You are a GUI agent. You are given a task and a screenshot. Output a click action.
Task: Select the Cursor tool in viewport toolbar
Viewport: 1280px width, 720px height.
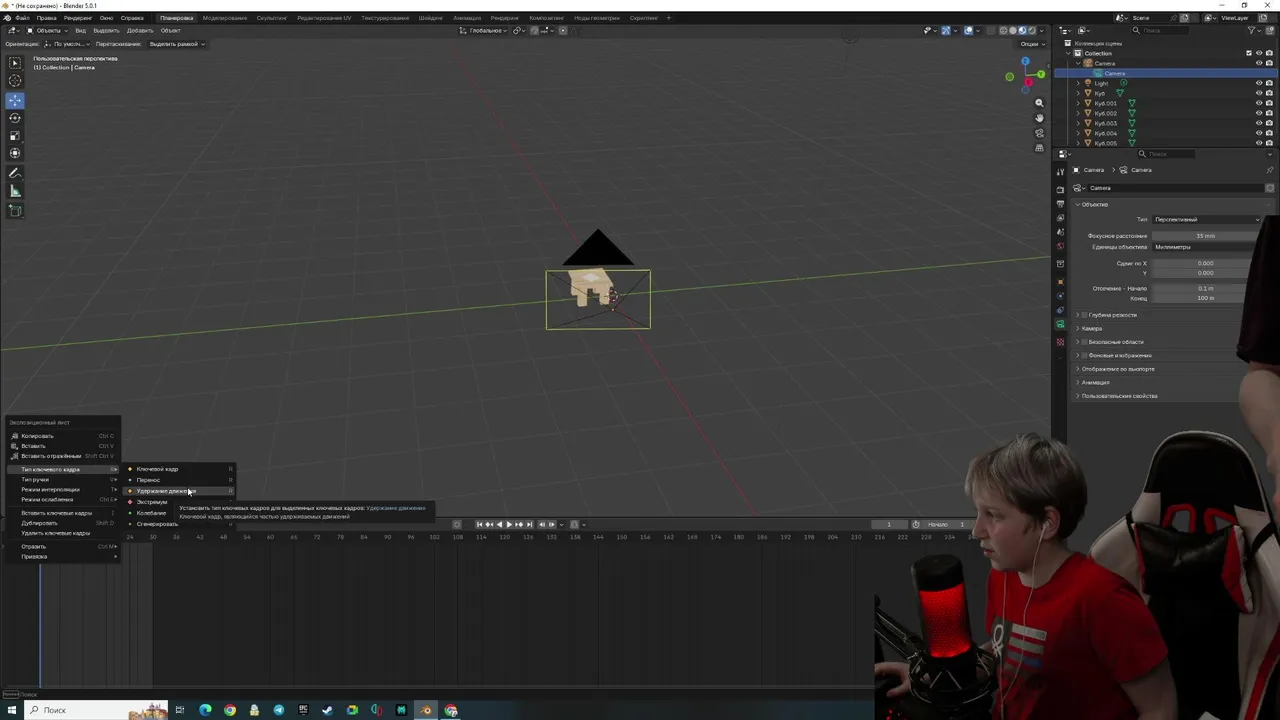point(15,81)
